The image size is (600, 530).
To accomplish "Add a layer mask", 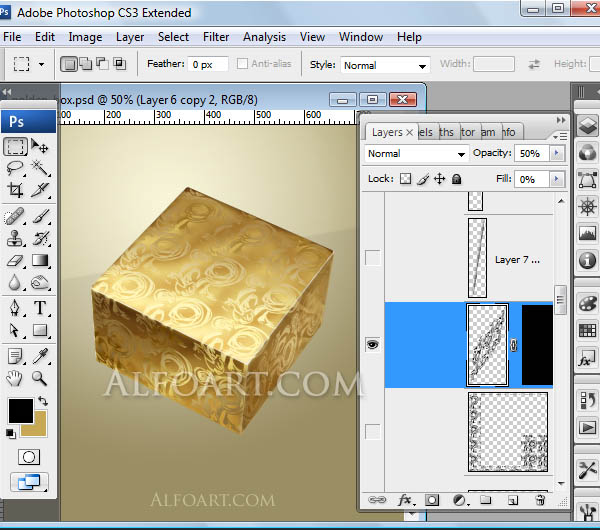I will click(432, 500).
